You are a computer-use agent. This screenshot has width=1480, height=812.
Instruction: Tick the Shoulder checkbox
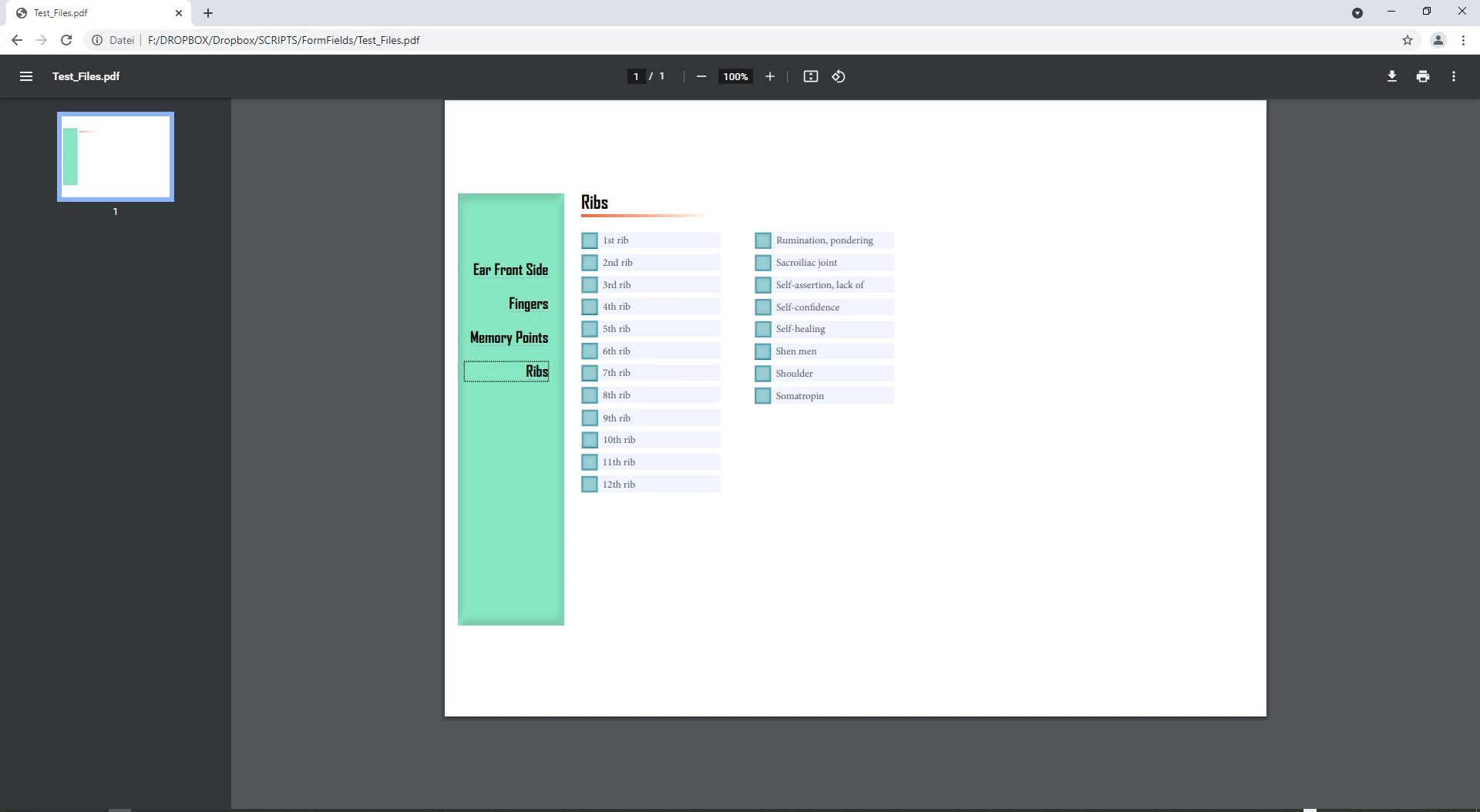pyautogui.click(x=763, y=374)
